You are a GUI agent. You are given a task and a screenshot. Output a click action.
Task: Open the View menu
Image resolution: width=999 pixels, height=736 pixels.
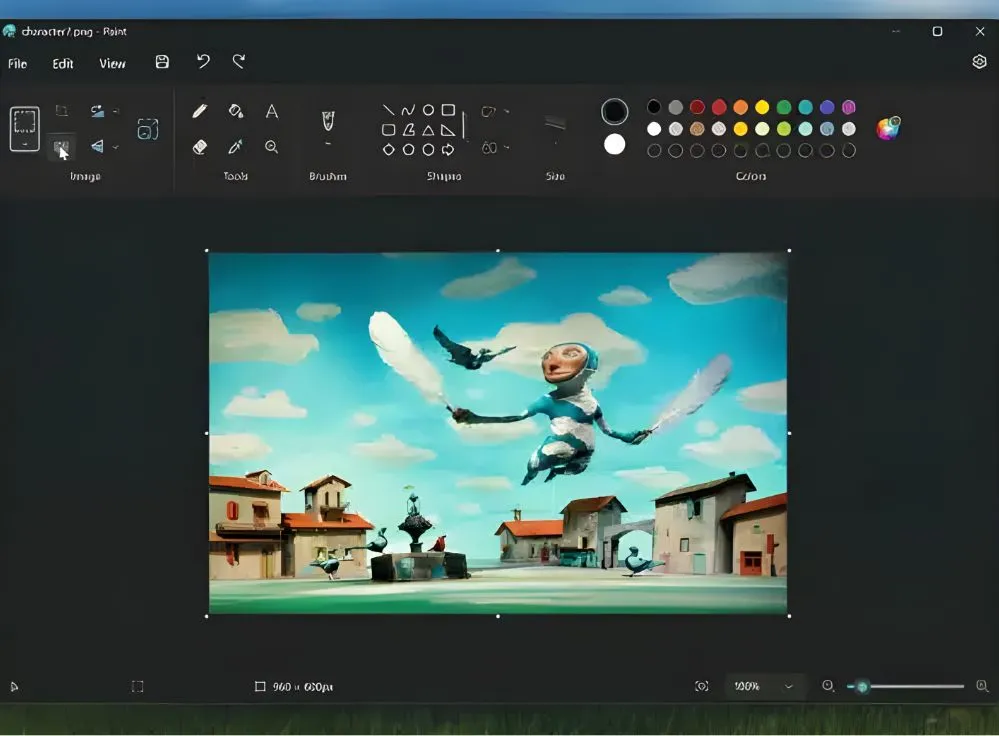[112, 63]
